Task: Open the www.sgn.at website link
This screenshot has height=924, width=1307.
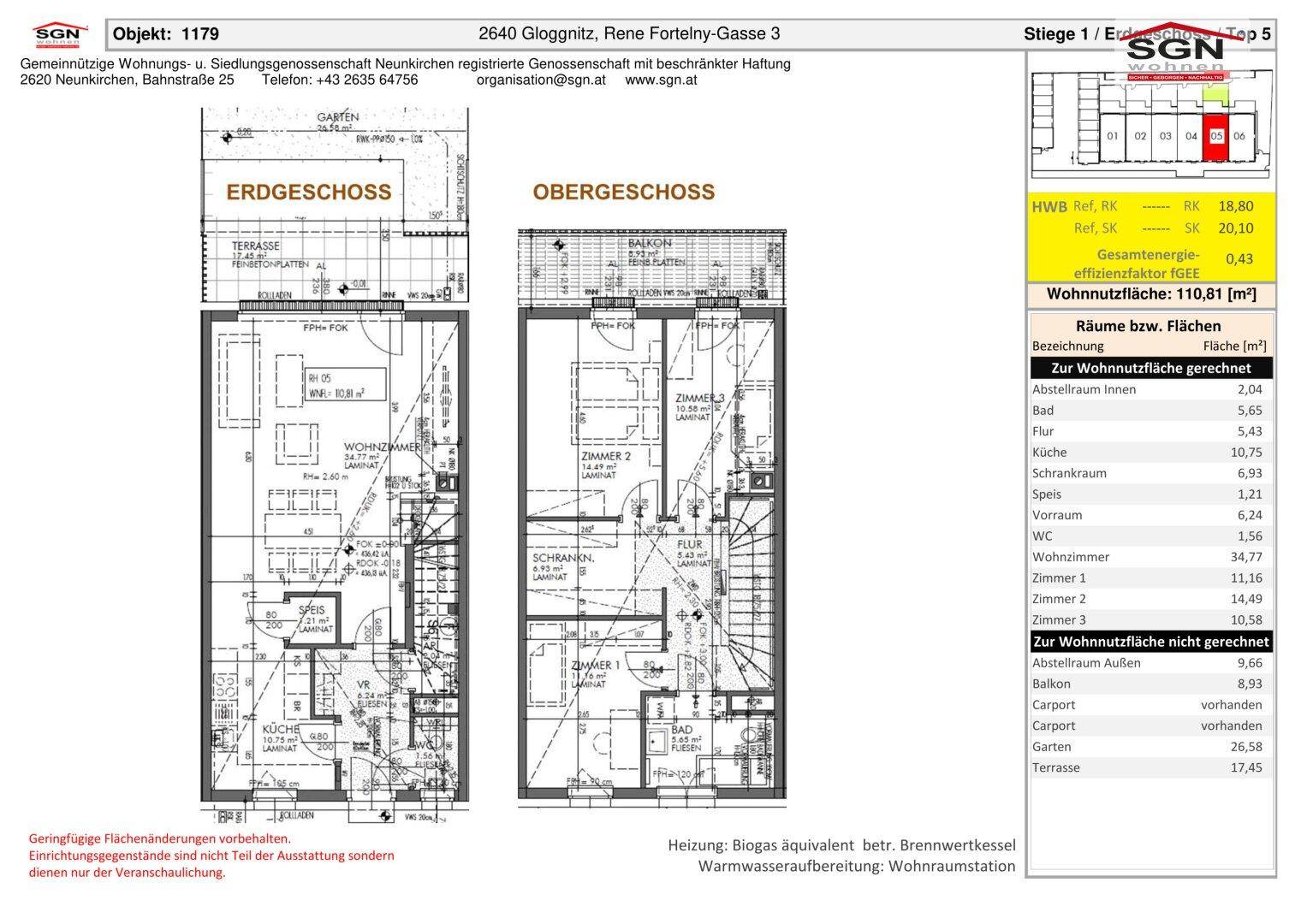Action: pos(661,80)
